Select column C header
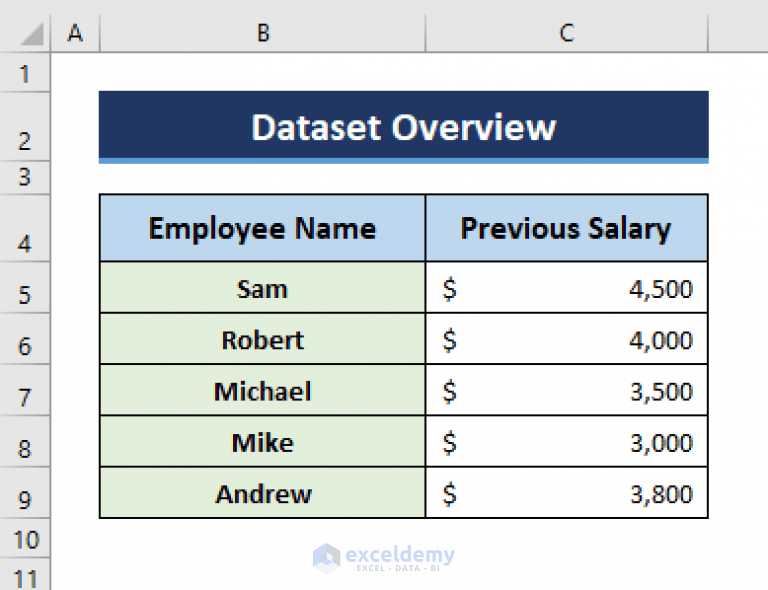This screenshot has height=590, width=768. (x=567, y=33)
